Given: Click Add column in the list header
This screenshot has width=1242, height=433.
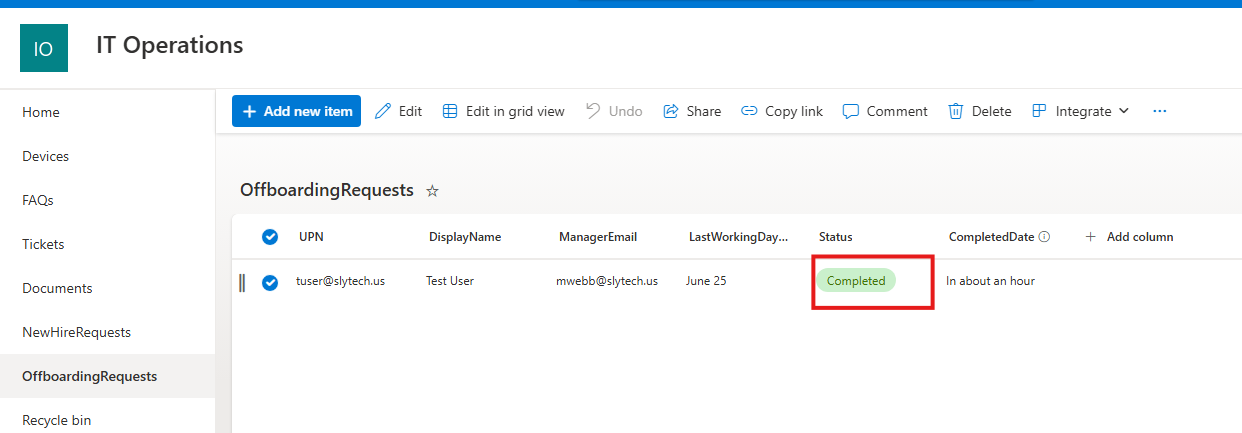Looking at the screenshot, I should [1129, 237].
